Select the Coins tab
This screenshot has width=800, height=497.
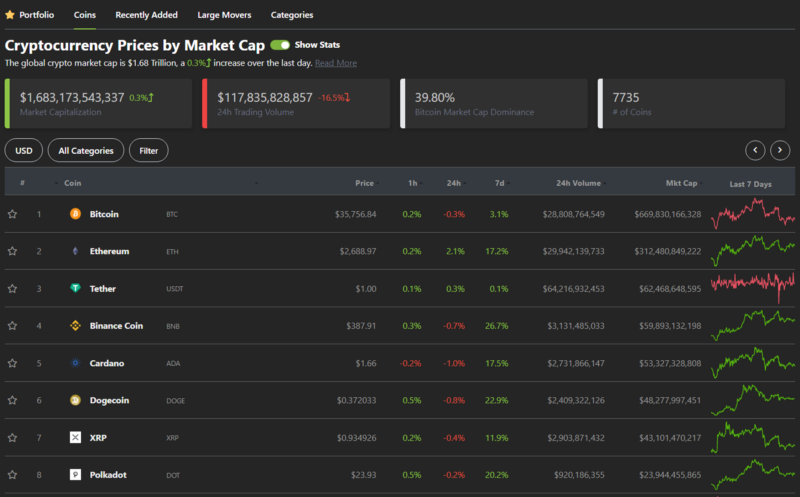tap(85, 15)
